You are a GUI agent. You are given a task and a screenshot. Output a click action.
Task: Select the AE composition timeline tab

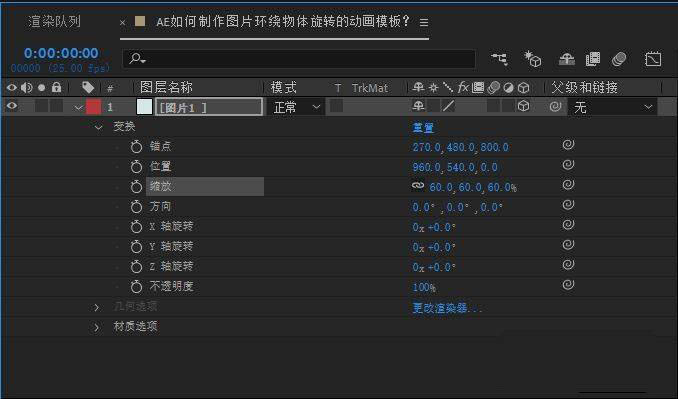point(283,21)
